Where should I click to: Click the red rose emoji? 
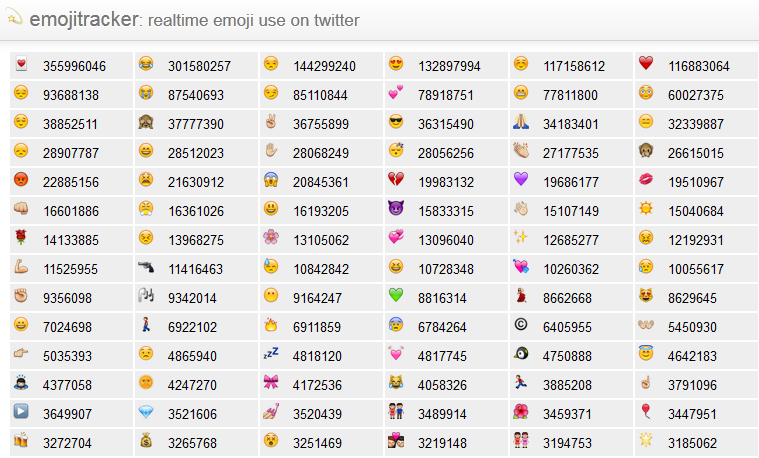[x=21, y=239]
